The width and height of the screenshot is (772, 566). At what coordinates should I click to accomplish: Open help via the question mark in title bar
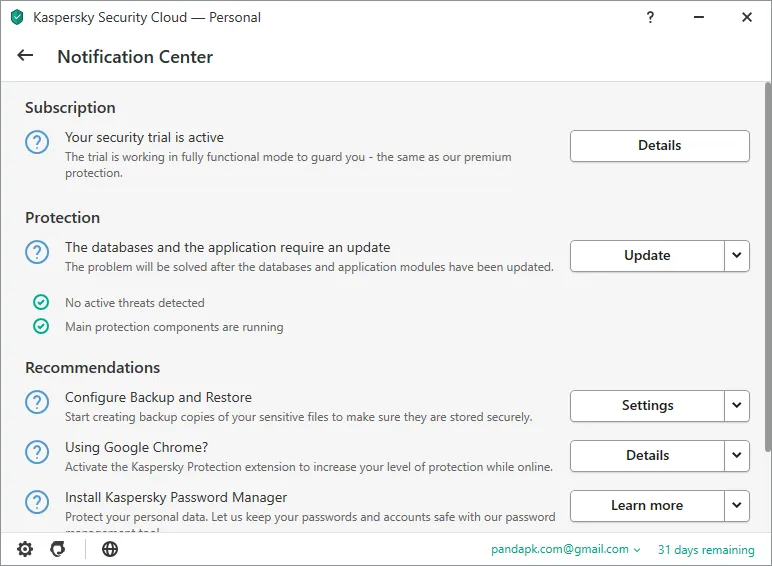(x=650, y=17)
